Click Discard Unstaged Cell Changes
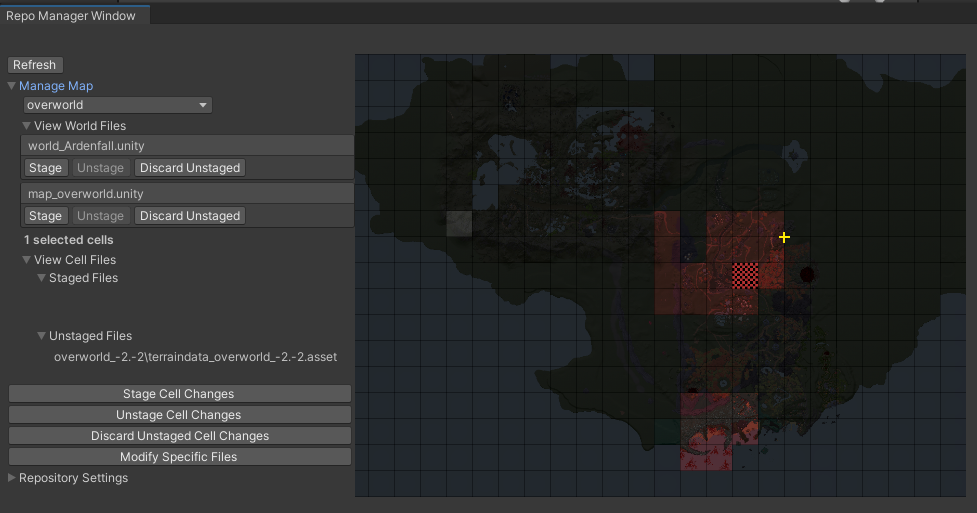The height and width of the screenshot is (513, 977). coord(180,436)
